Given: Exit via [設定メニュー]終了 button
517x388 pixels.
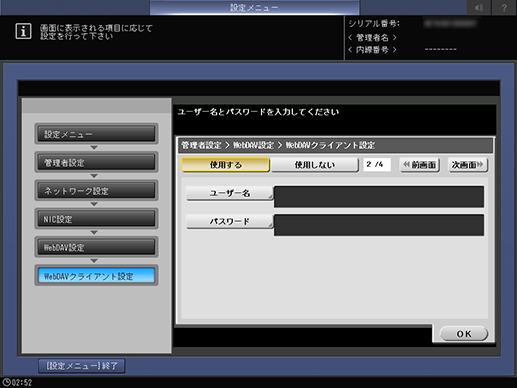Looking at the screenshot, I should click(82, 366).
